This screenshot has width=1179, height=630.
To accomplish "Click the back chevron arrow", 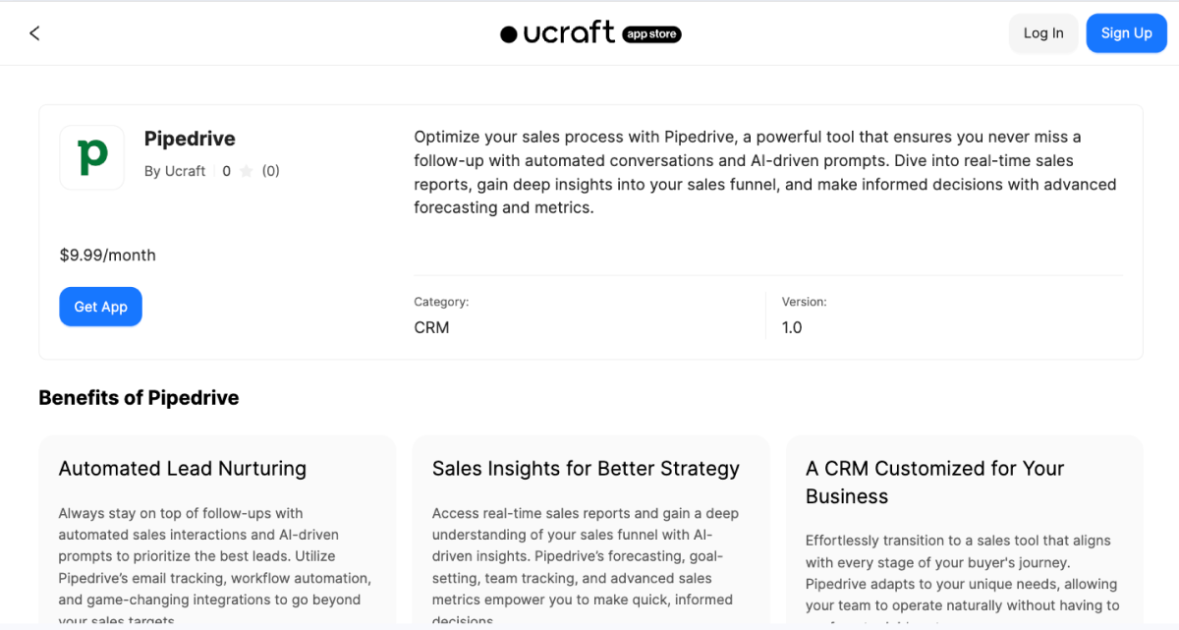I will [34, 32].
